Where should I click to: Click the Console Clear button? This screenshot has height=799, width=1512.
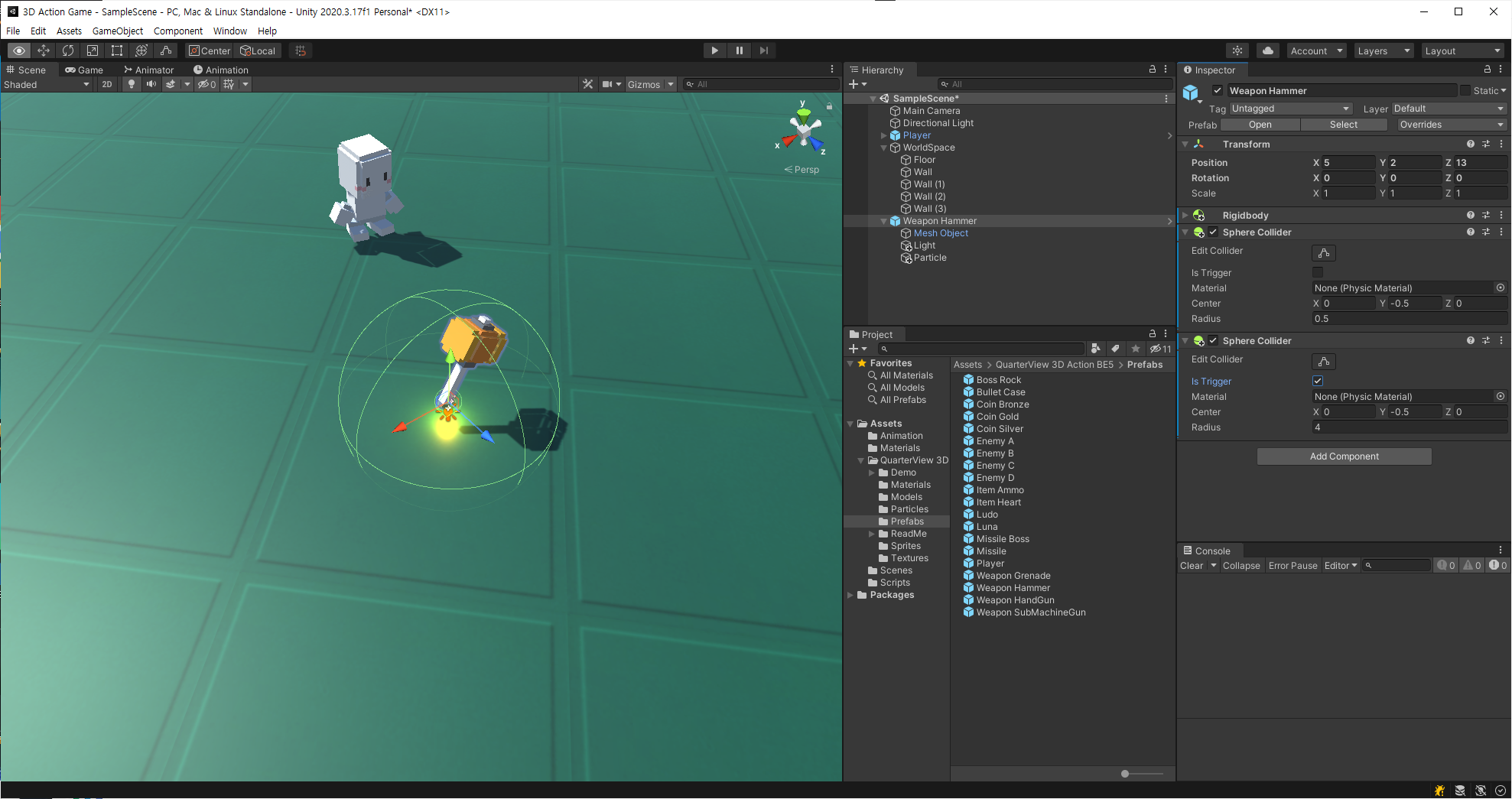(x=1192, y=566)
